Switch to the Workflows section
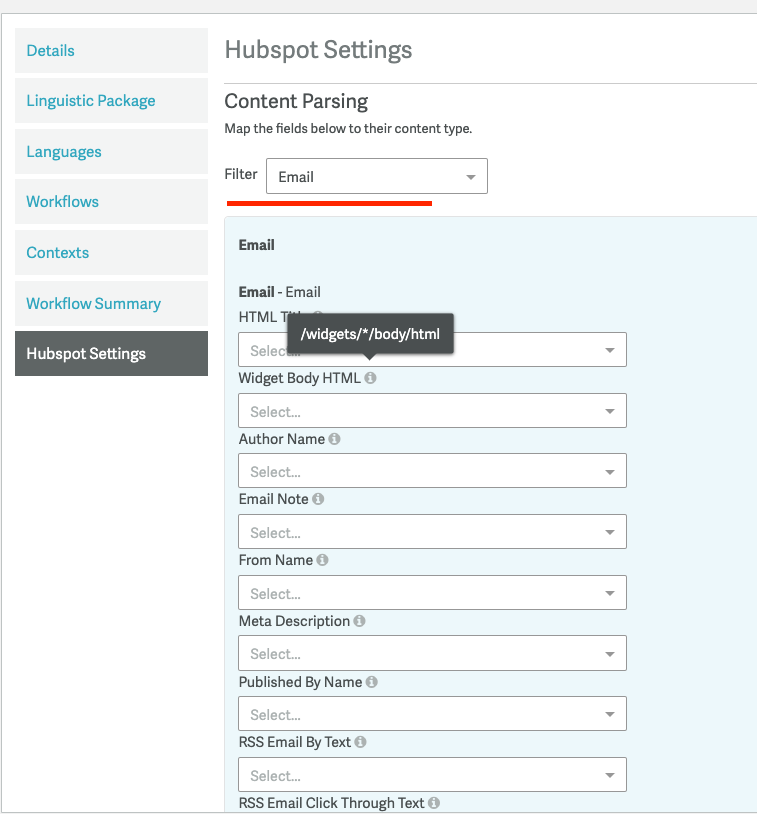 111,201
